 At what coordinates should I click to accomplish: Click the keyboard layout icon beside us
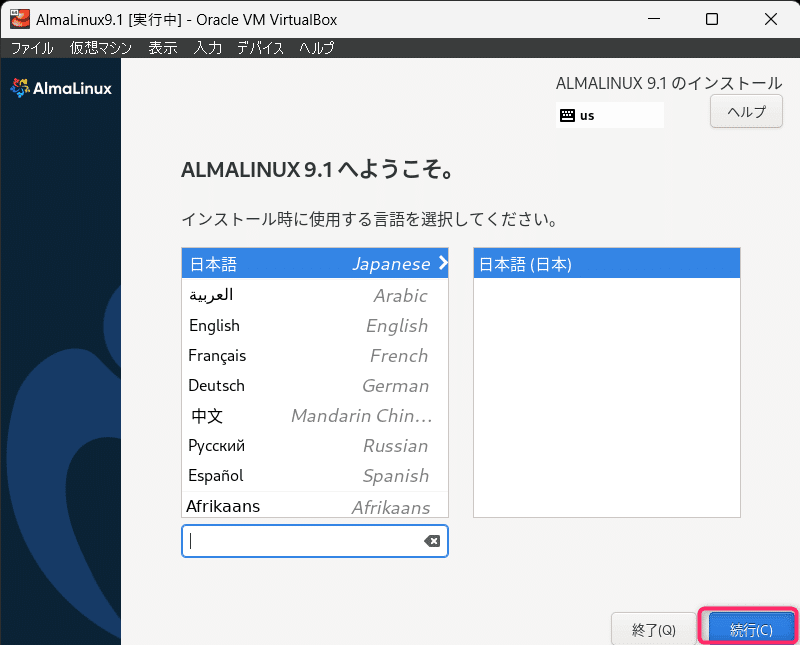567,115
